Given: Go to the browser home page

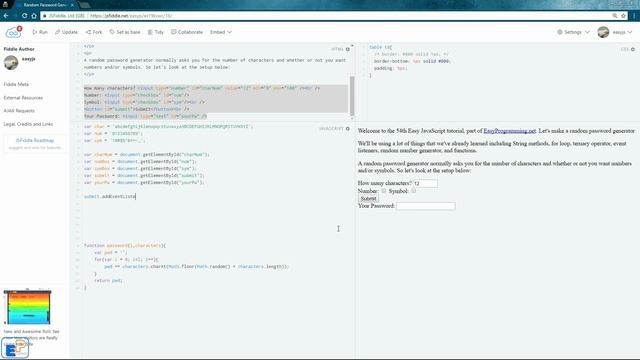Looking at the screenshot, I should pyautogui.click(x=34, y=16).
